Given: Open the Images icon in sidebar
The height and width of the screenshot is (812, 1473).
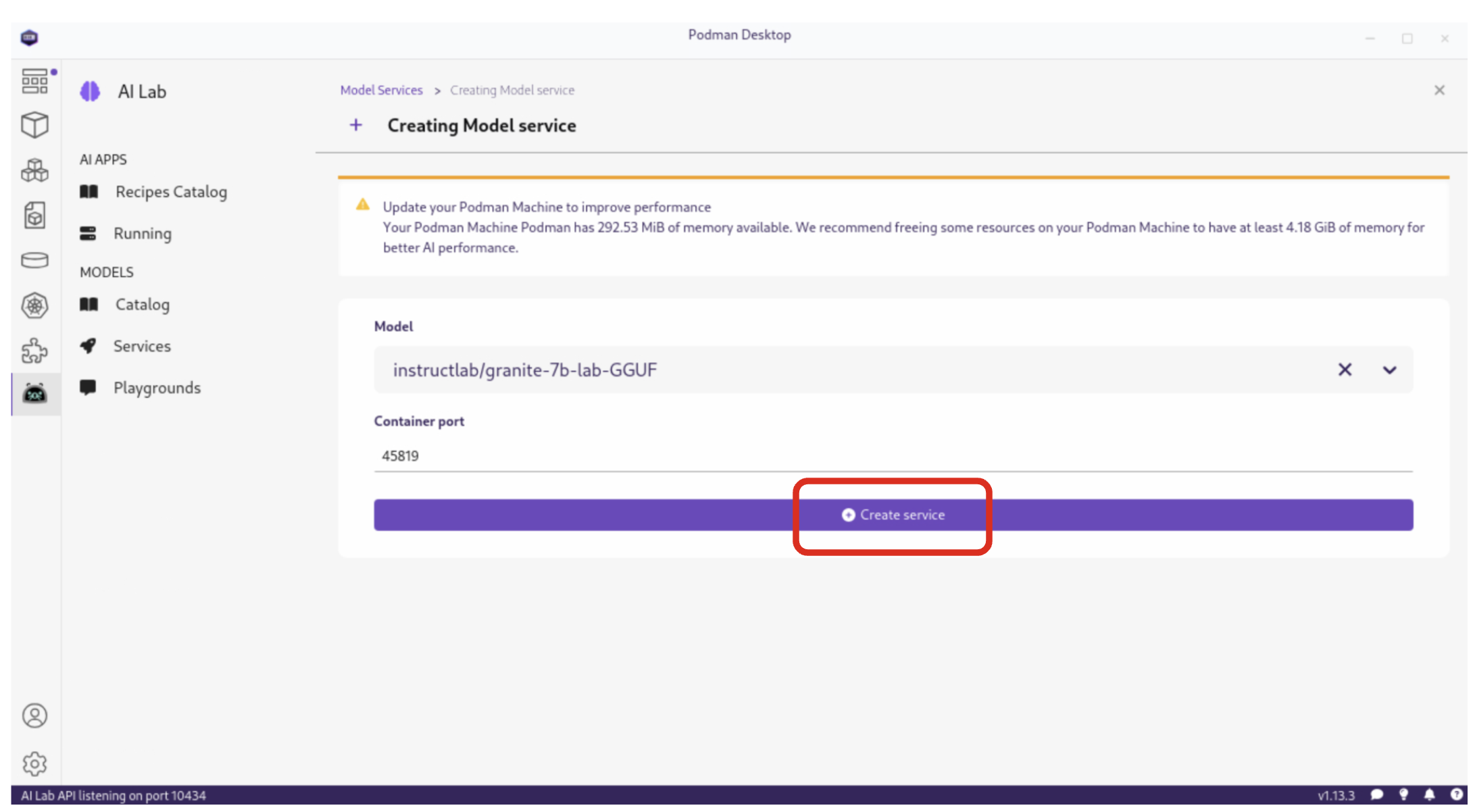Looking at the screenshot, I should [x=34, y=215].
